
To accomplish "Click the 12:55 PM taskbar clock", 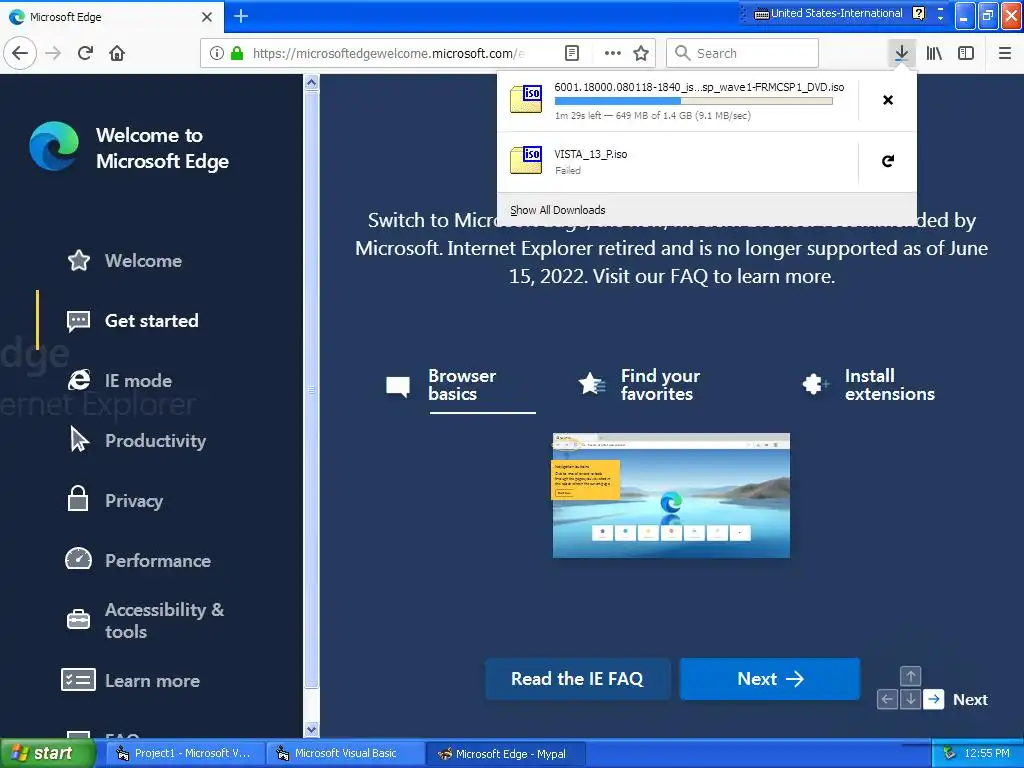I will click(x=987, y=753).
